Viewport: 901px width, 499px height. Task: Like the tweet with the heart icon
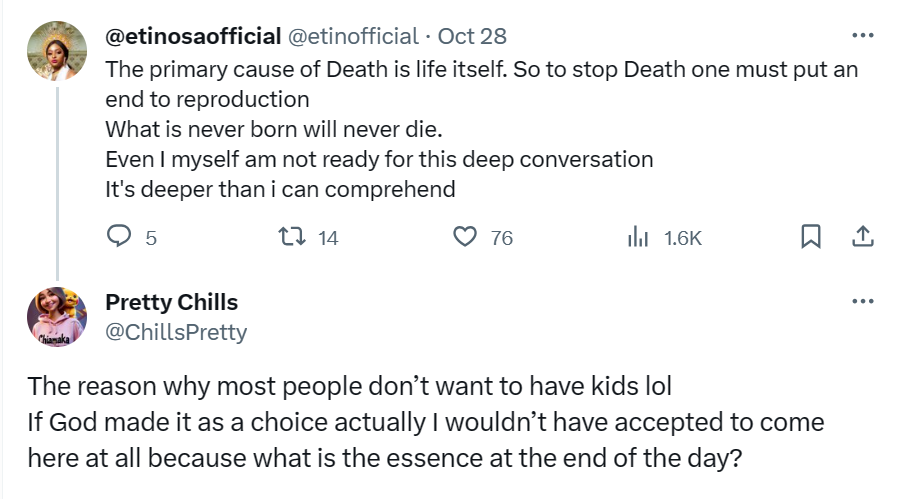point(464,237)
